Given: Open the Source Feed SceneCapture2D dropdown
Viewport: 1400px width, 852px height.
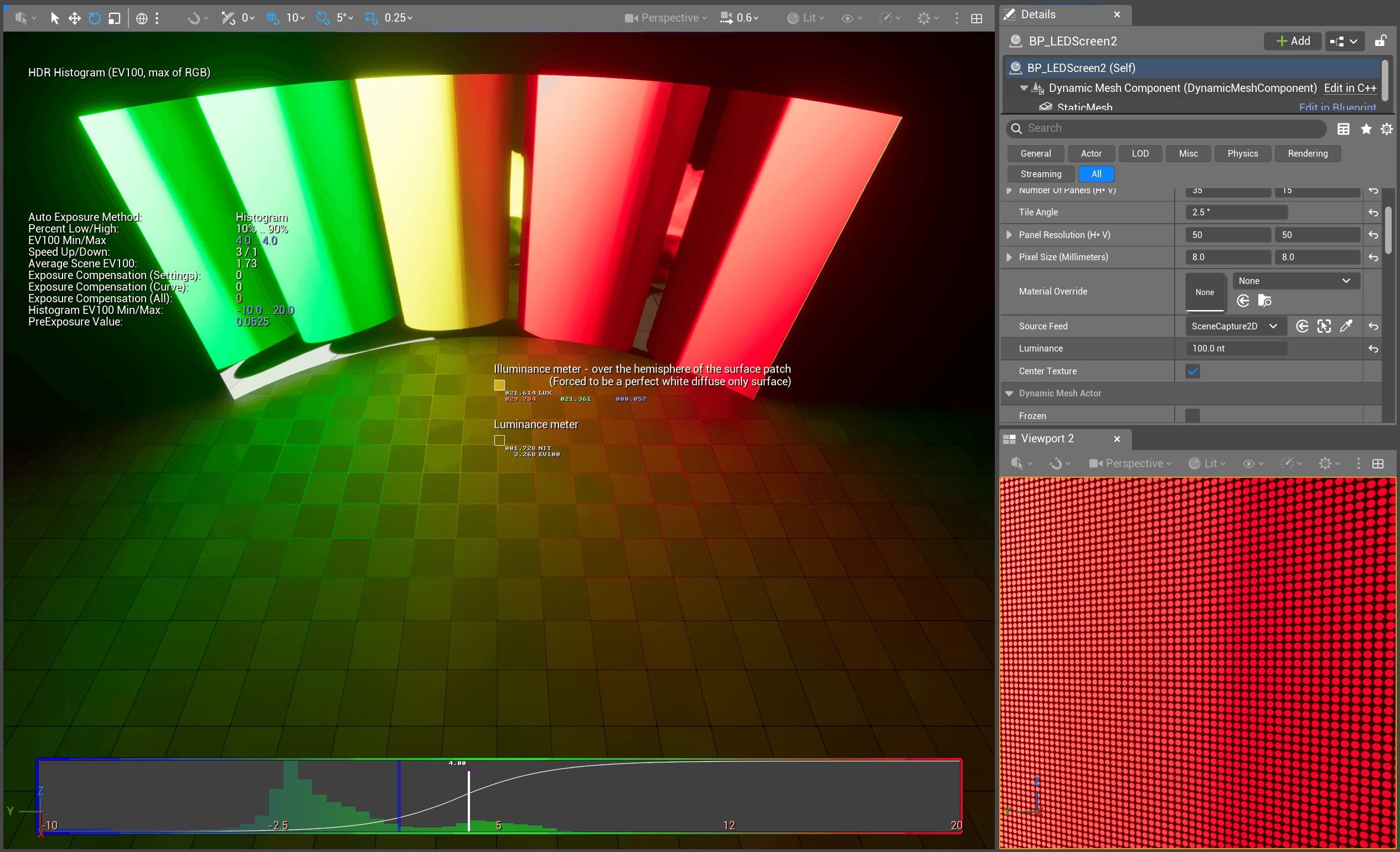Looking at the screenshot, I should [x=1234, y=326].
